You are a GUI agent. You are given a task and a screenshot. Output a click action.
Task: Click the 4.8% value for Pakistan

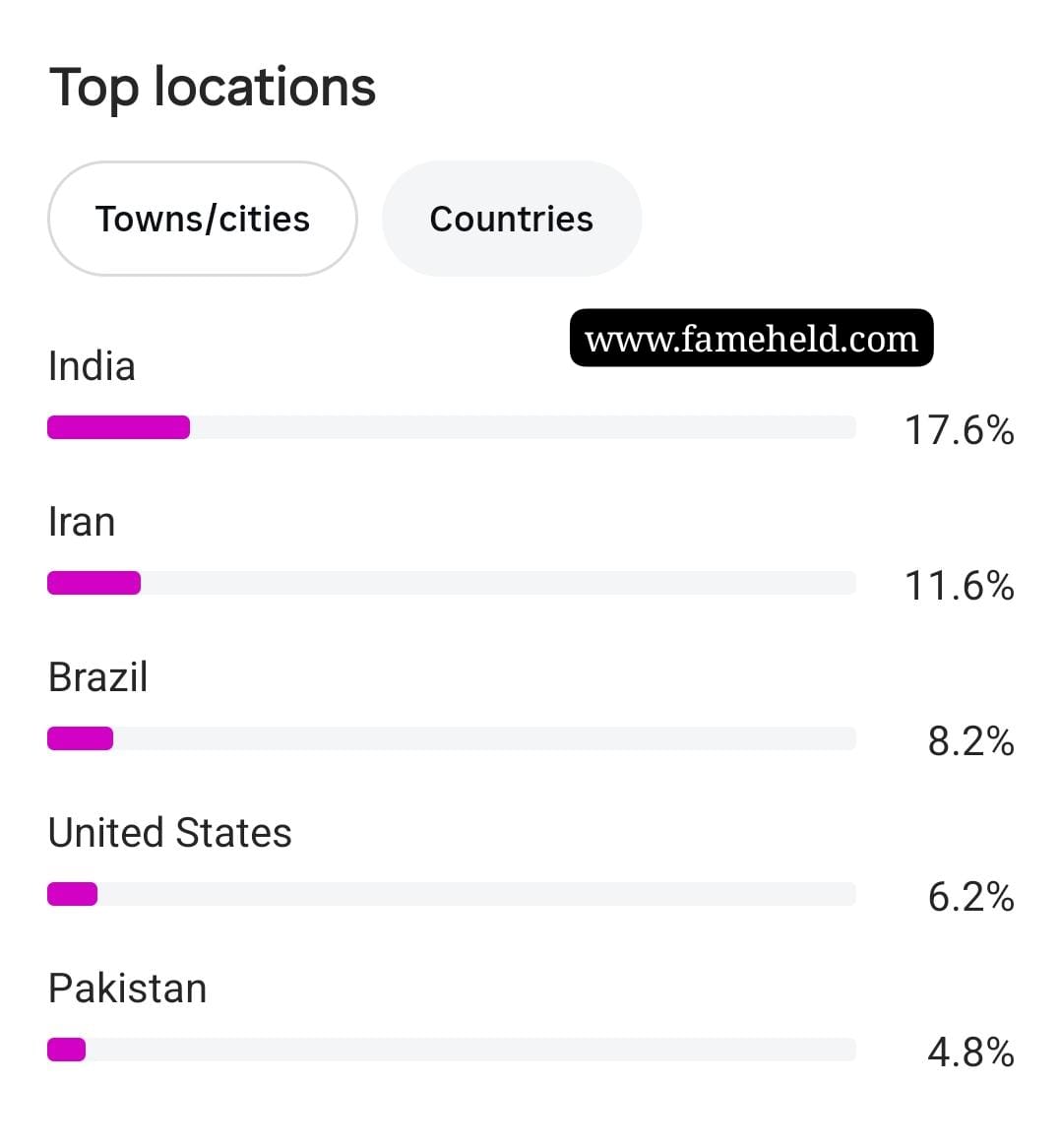click(971, 1052)
